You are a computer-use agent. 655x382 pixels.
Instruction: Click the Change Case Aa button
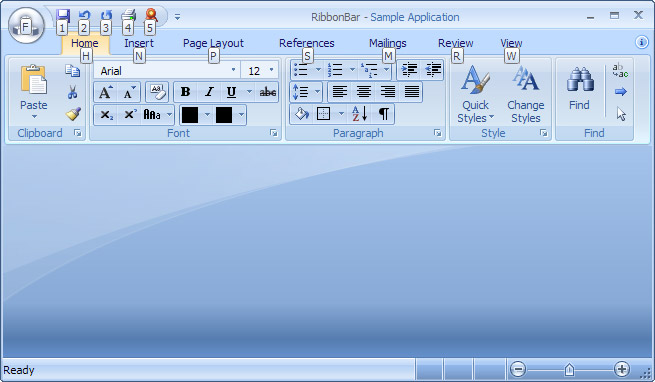tap(152, 115)
